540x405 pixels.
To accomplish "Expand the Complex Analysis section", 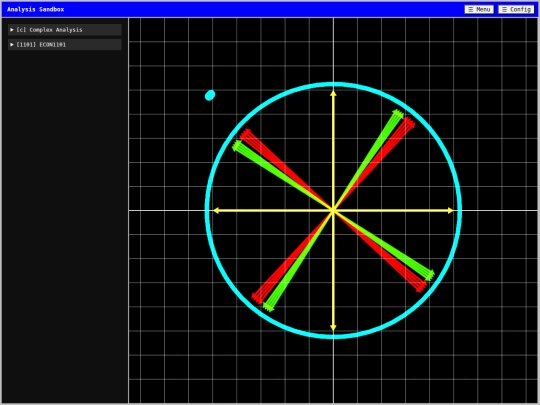I will [65, 30].
